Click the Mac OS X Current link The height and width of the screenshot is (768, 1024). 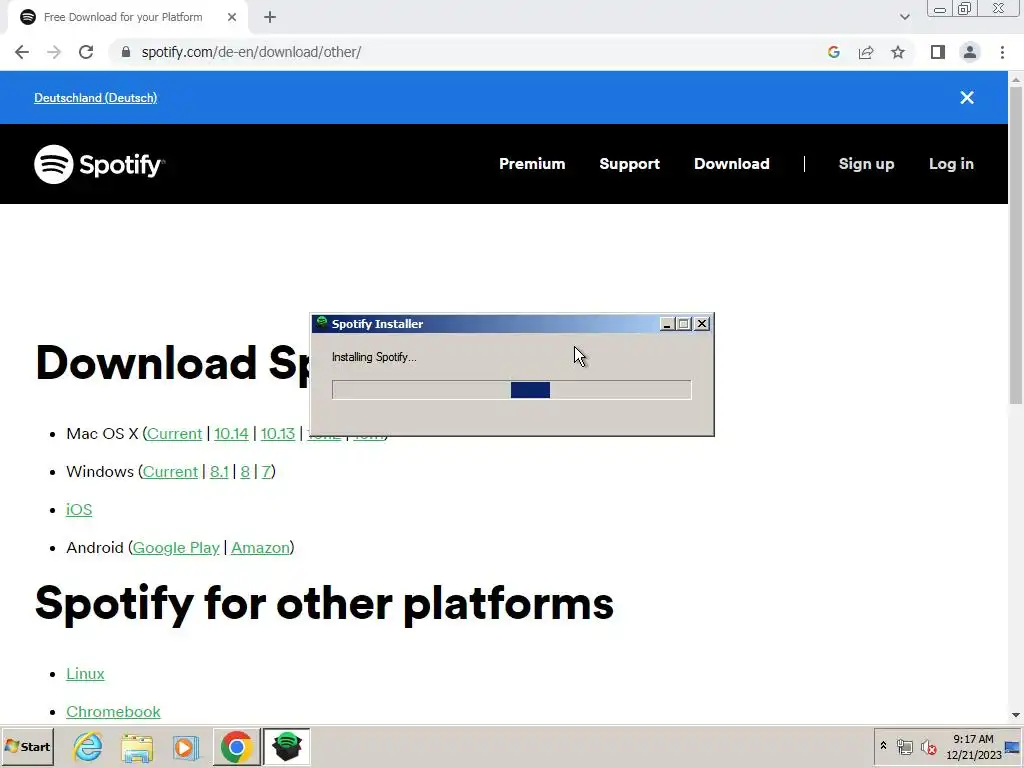(x=174, y=434)
